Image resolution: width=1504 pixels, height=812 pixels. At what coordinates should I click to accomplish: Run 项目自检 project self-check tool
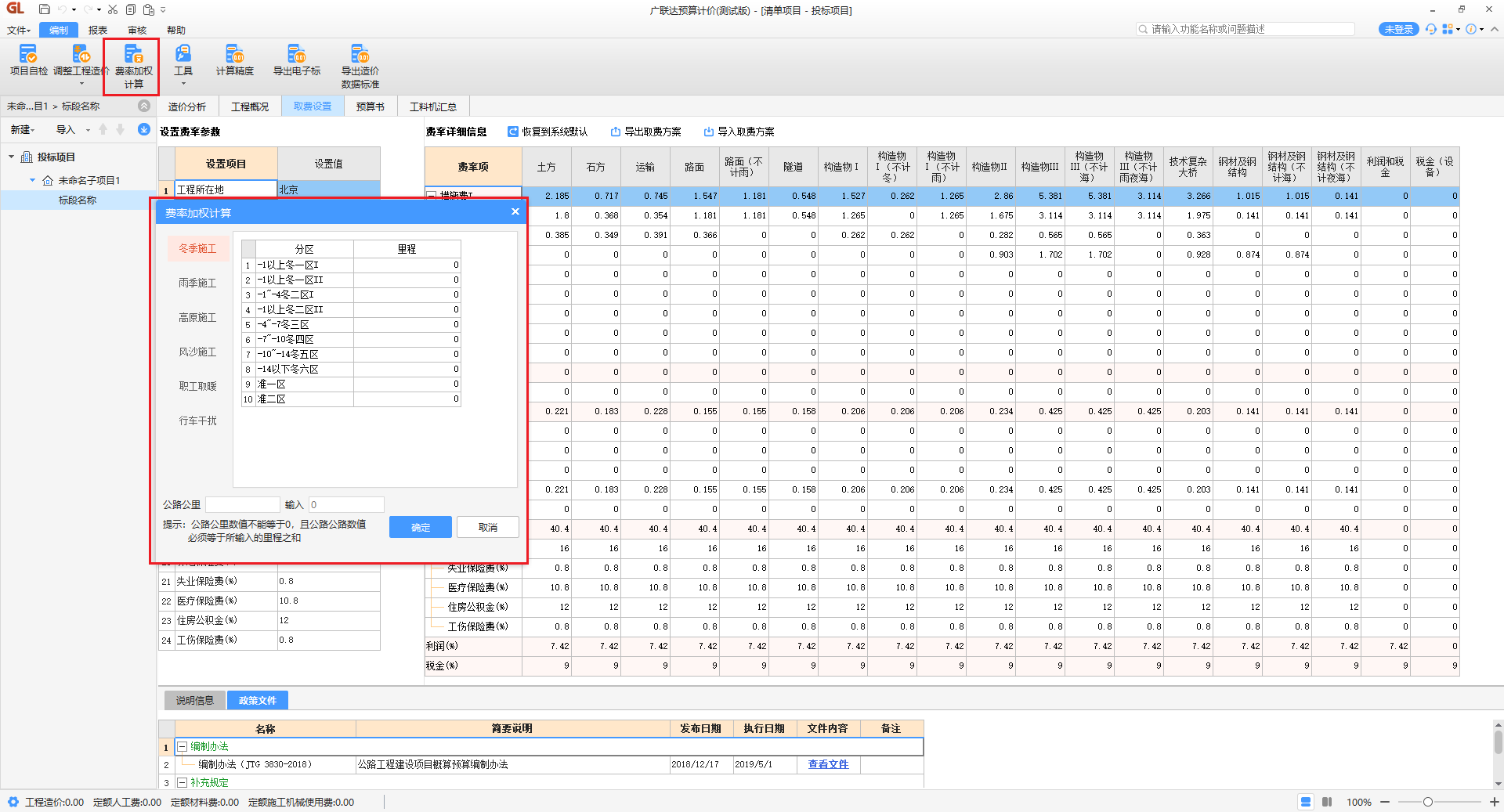28,60
